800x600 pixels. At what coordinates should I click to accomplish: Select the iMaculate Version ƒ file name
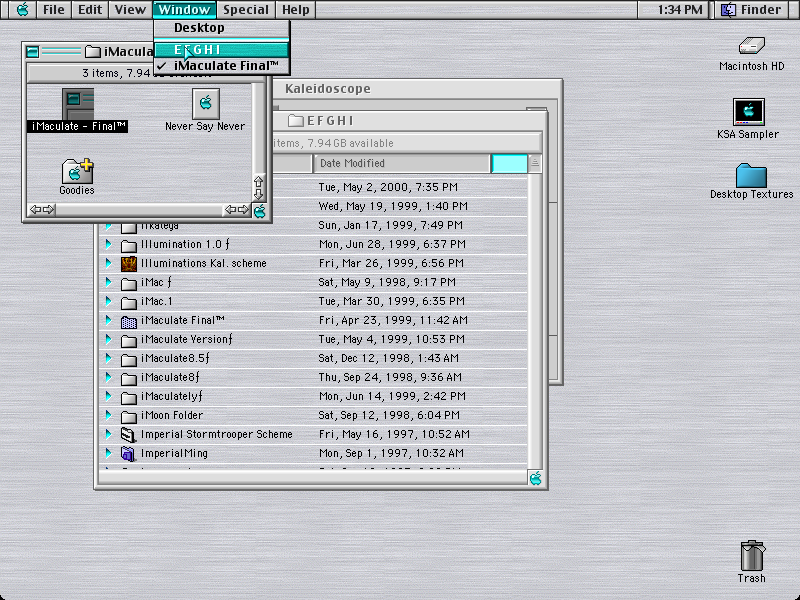187,339
